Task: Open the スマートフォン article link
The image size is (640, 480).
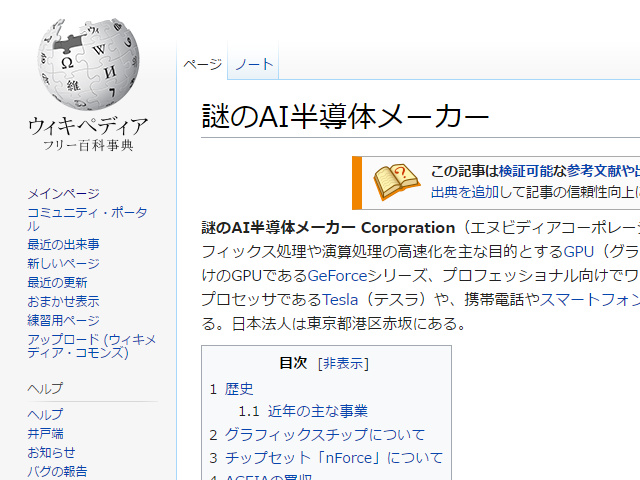Action: (x=590, y=300)
